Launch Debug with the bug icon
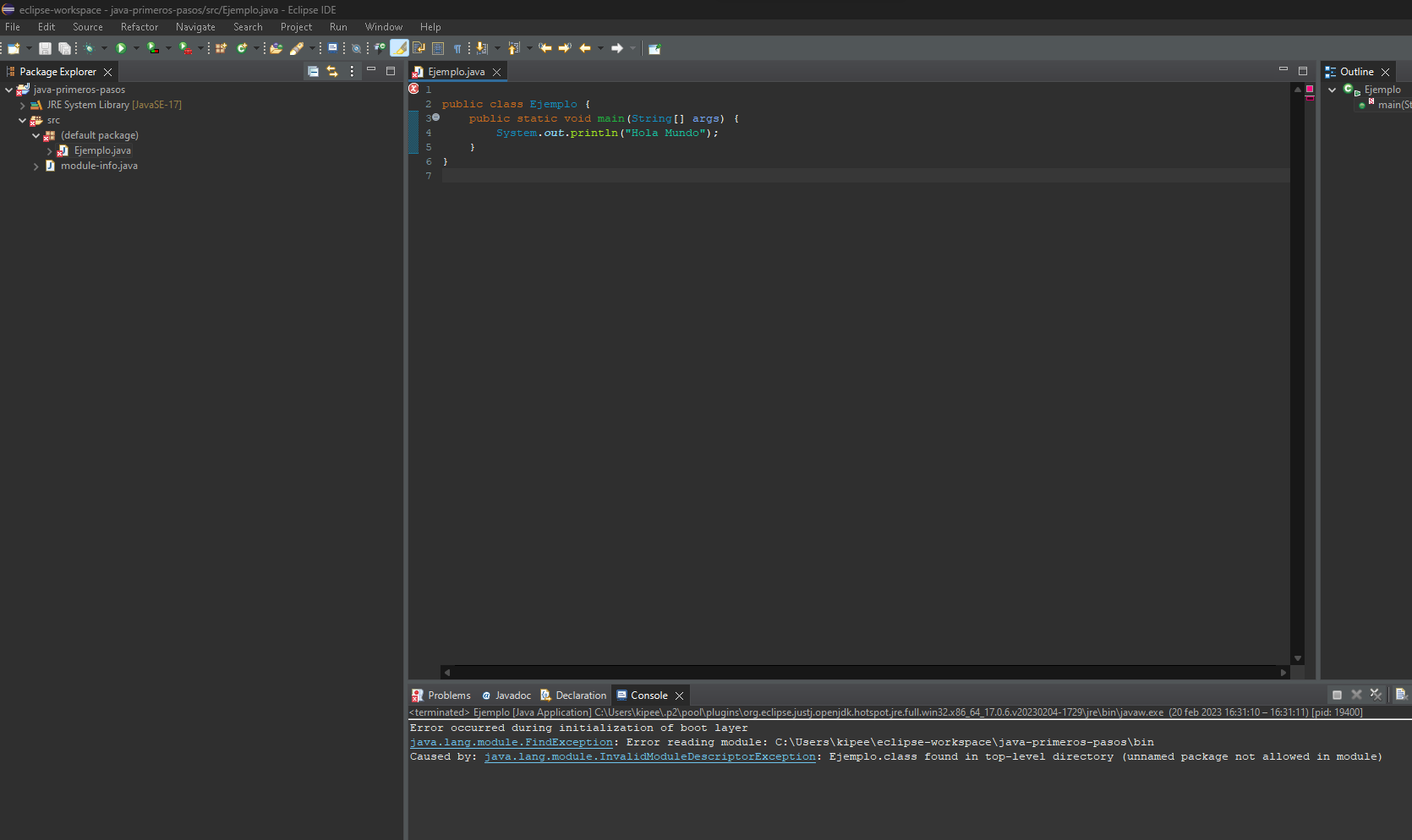Screen dimensions: 1412x840 [x=89, y=48]
